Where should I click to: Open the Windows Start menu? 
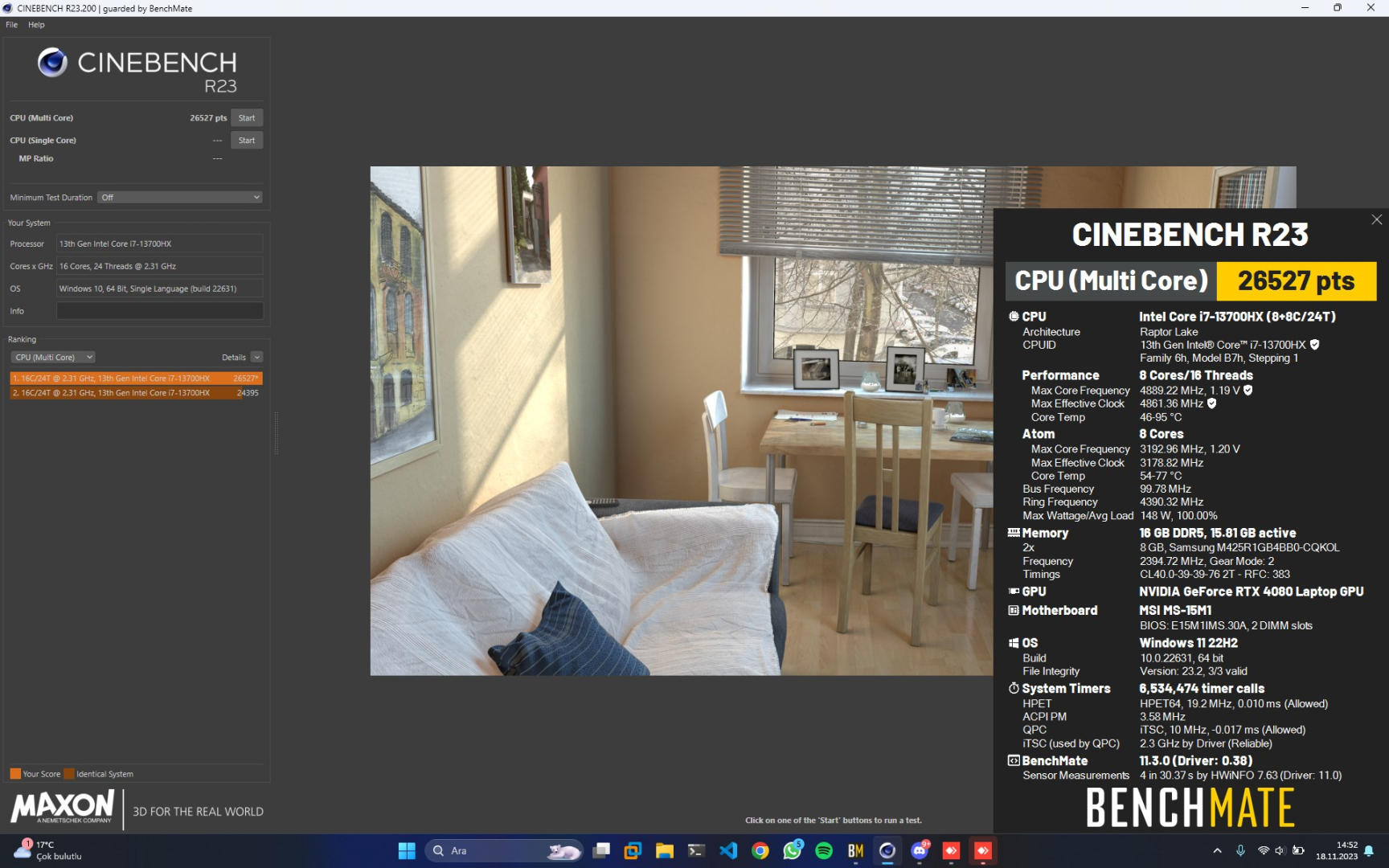coord(407,850)
